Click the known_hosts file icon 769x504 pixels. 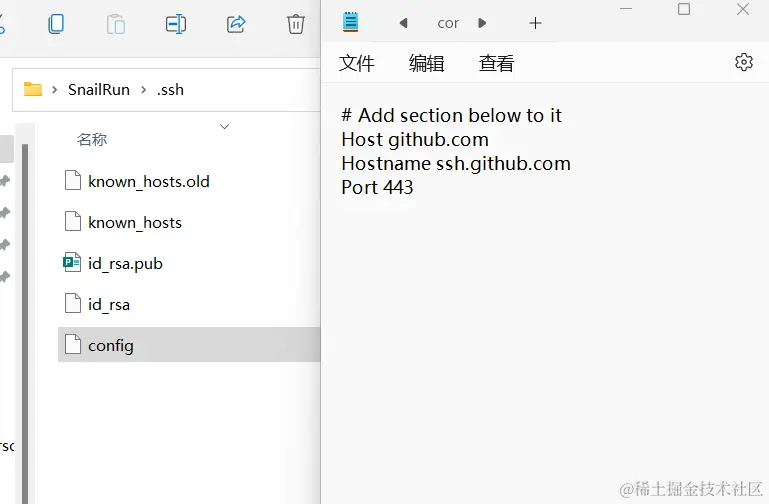point(73,221)
